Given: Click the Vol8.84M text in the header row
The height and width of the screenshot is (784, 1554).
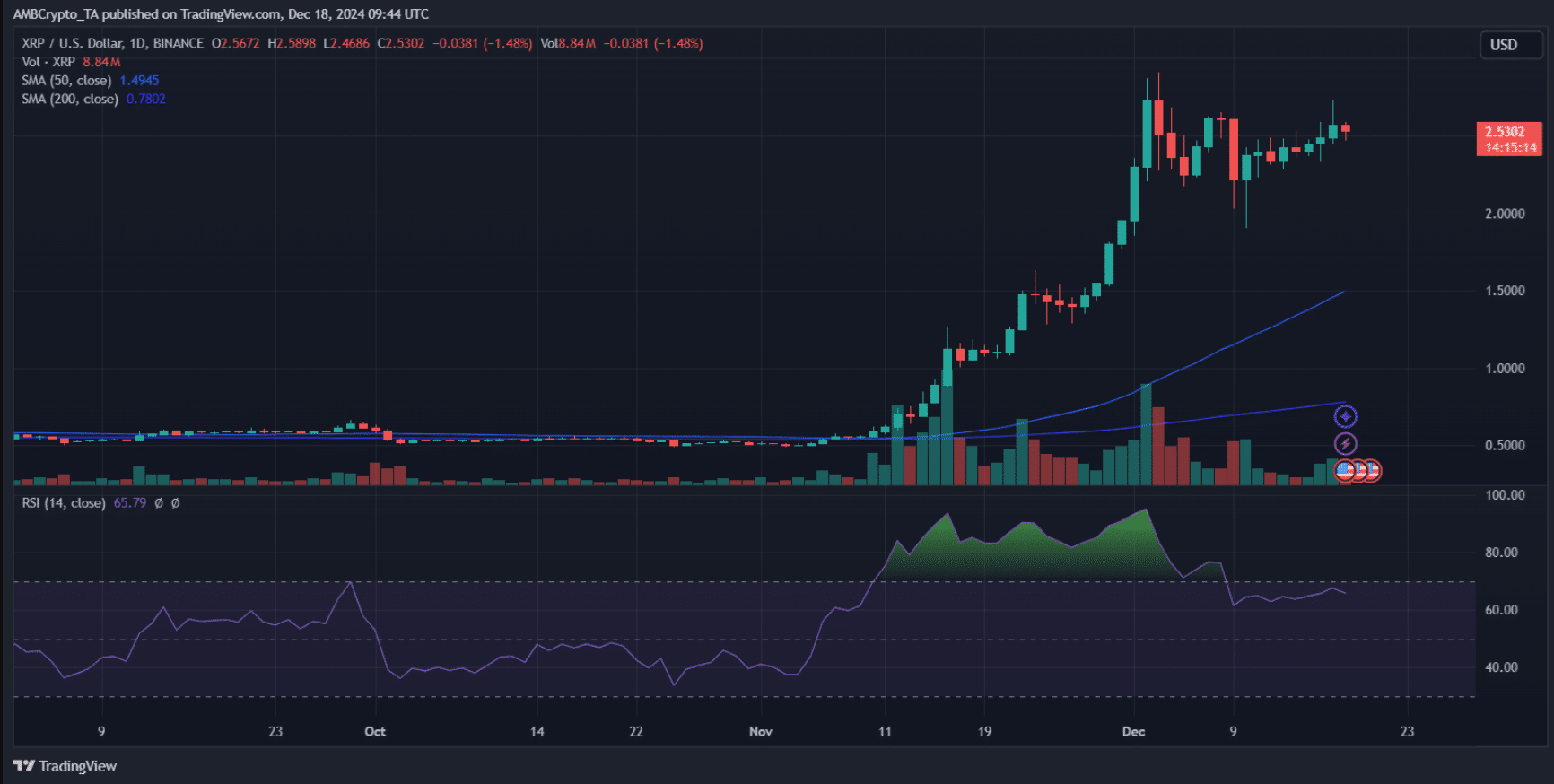Looking at the screenshot, I should [568, 43].
